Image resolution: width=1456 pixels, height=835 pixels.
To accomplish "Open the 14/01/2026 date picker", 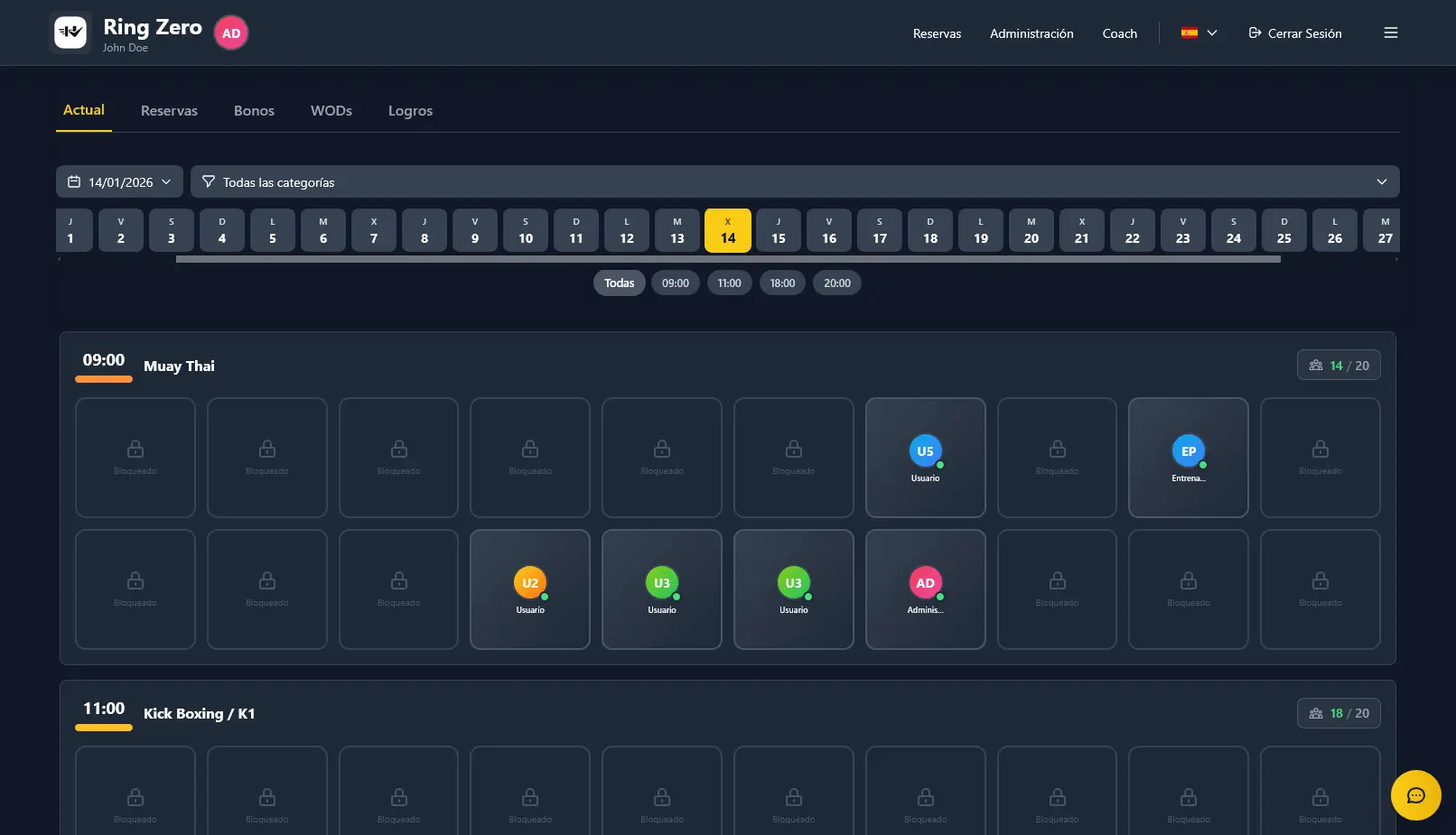I will pos(119,182).
